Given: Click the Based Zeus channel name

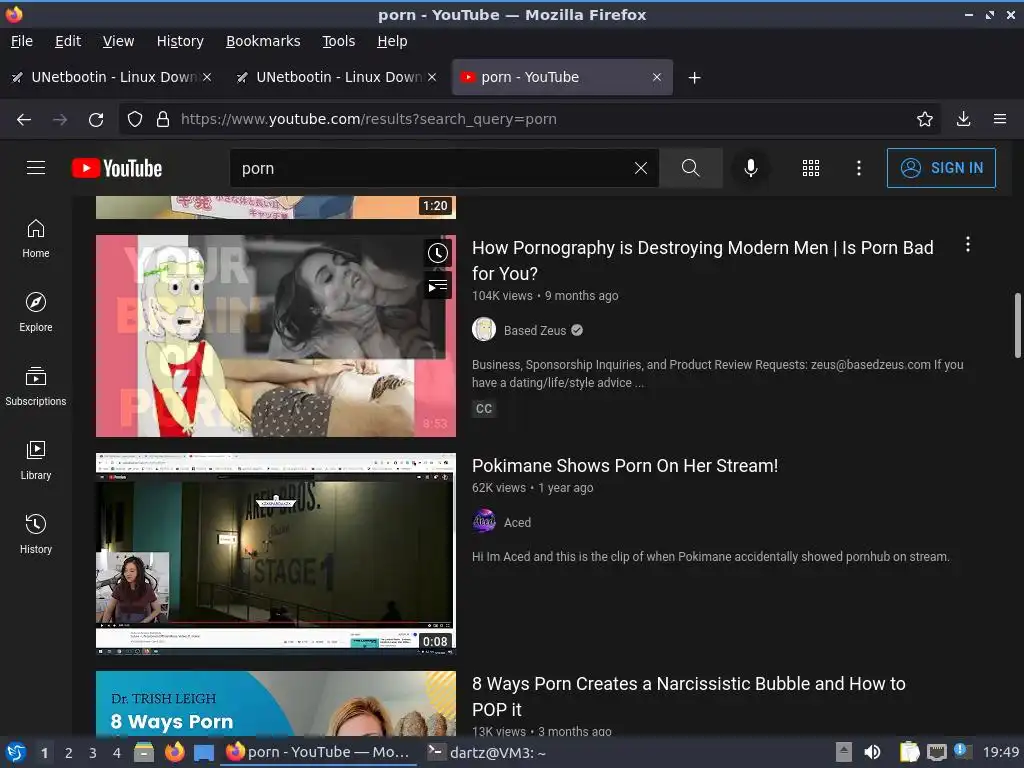Looking at the screenshot, I should click(534, 330).
